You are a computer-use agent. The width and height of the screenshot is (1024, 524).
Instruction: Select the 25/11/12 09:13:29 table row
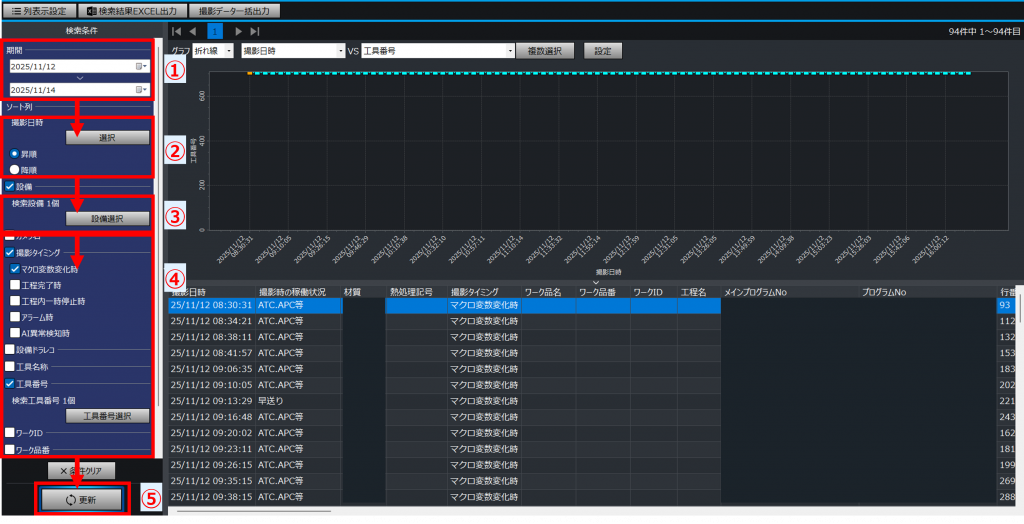[210, 401]
